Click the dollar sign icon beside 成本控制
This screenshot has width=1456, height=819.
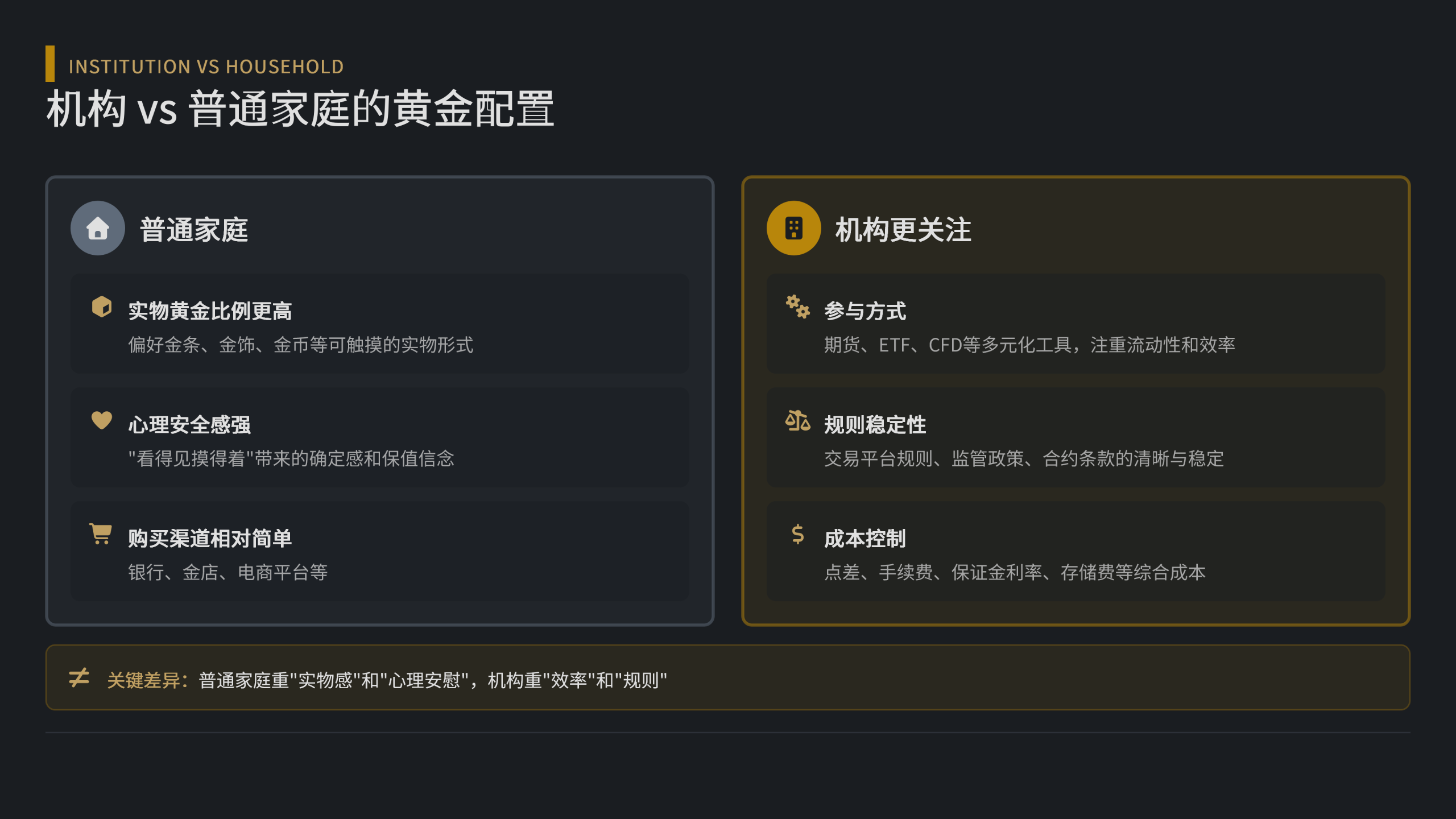click(797, 535)
